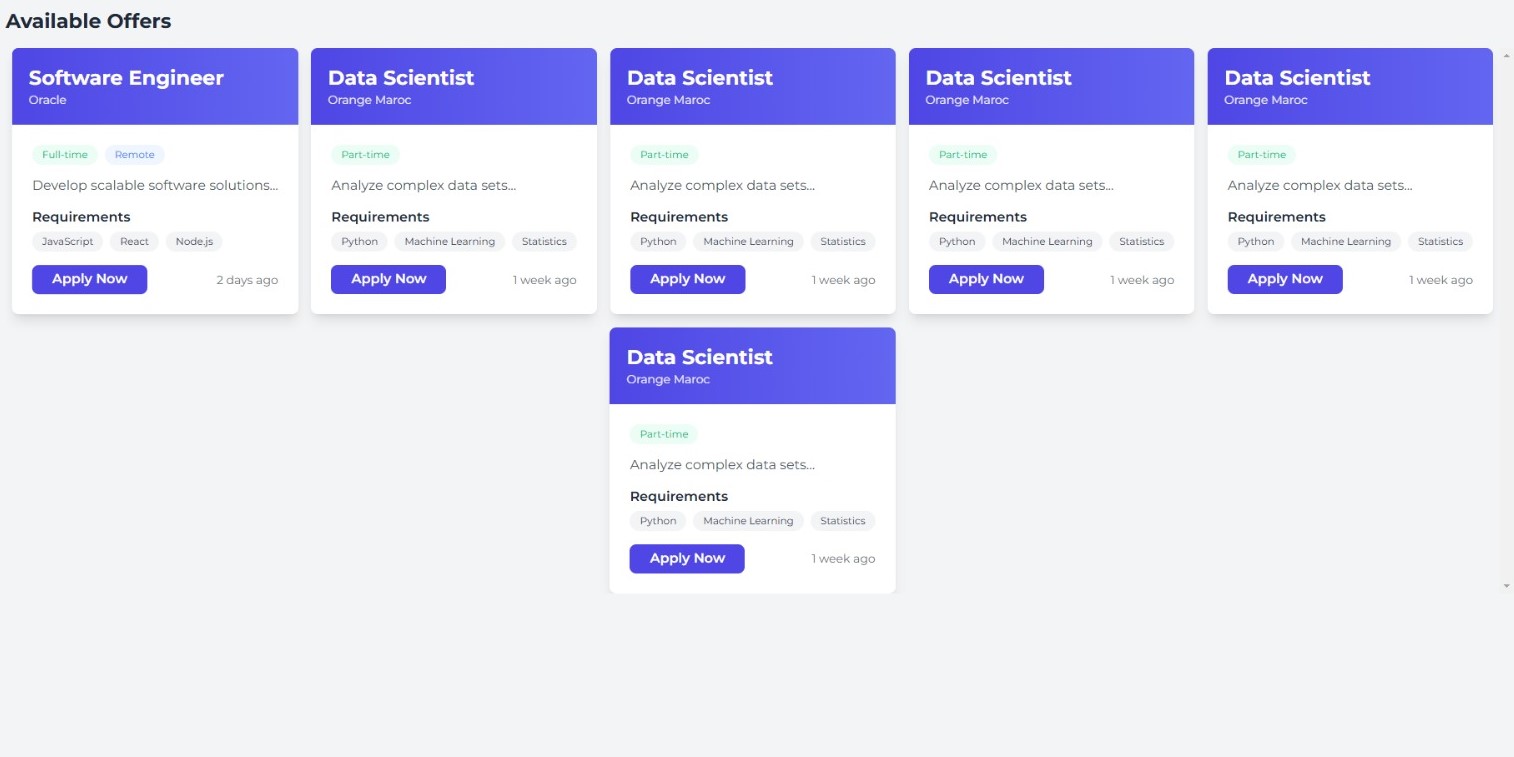Screen dimensions: 1514x757
Task: Click Apply Now on the fourth Data Scientist card
Action: point(986,279)
